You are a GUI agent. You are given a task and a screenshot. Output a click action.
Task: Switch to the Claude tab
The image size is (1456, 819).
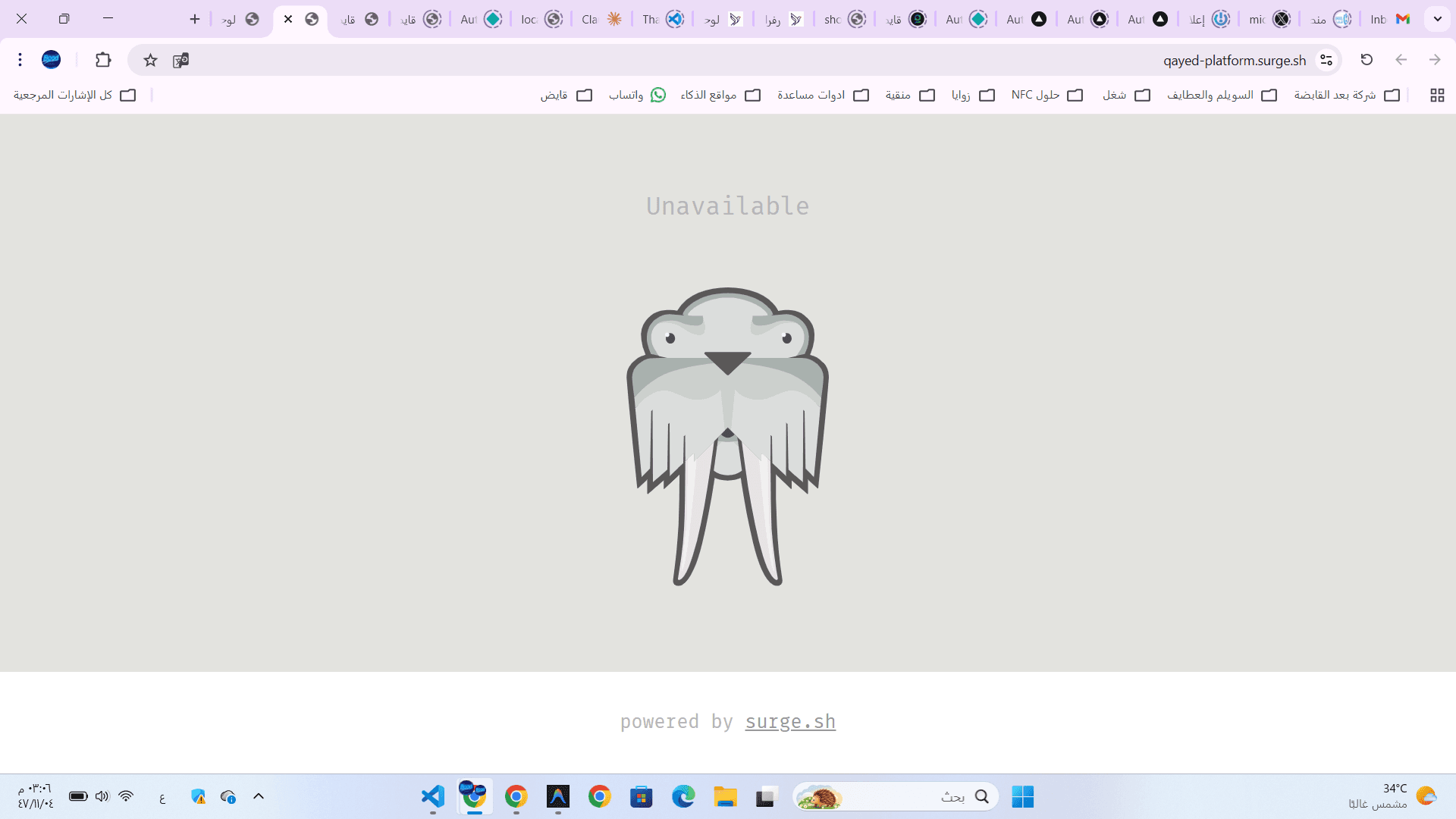pyautogui.click(x=602, y=19)
